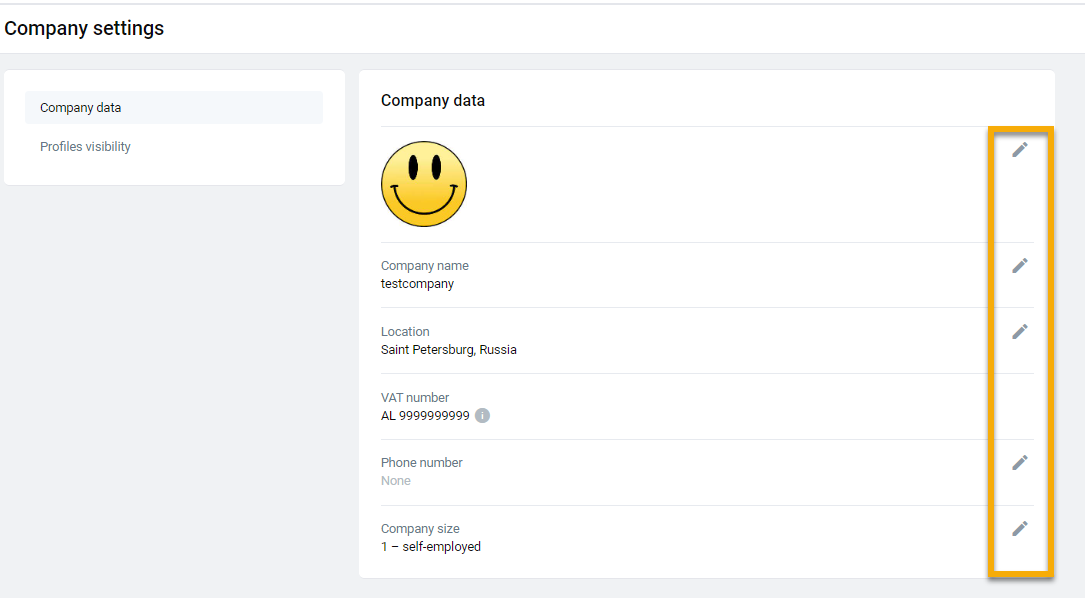1085x598 pixels.
Task: Select the 1 – self-employed size value
Action: (430, 547)
